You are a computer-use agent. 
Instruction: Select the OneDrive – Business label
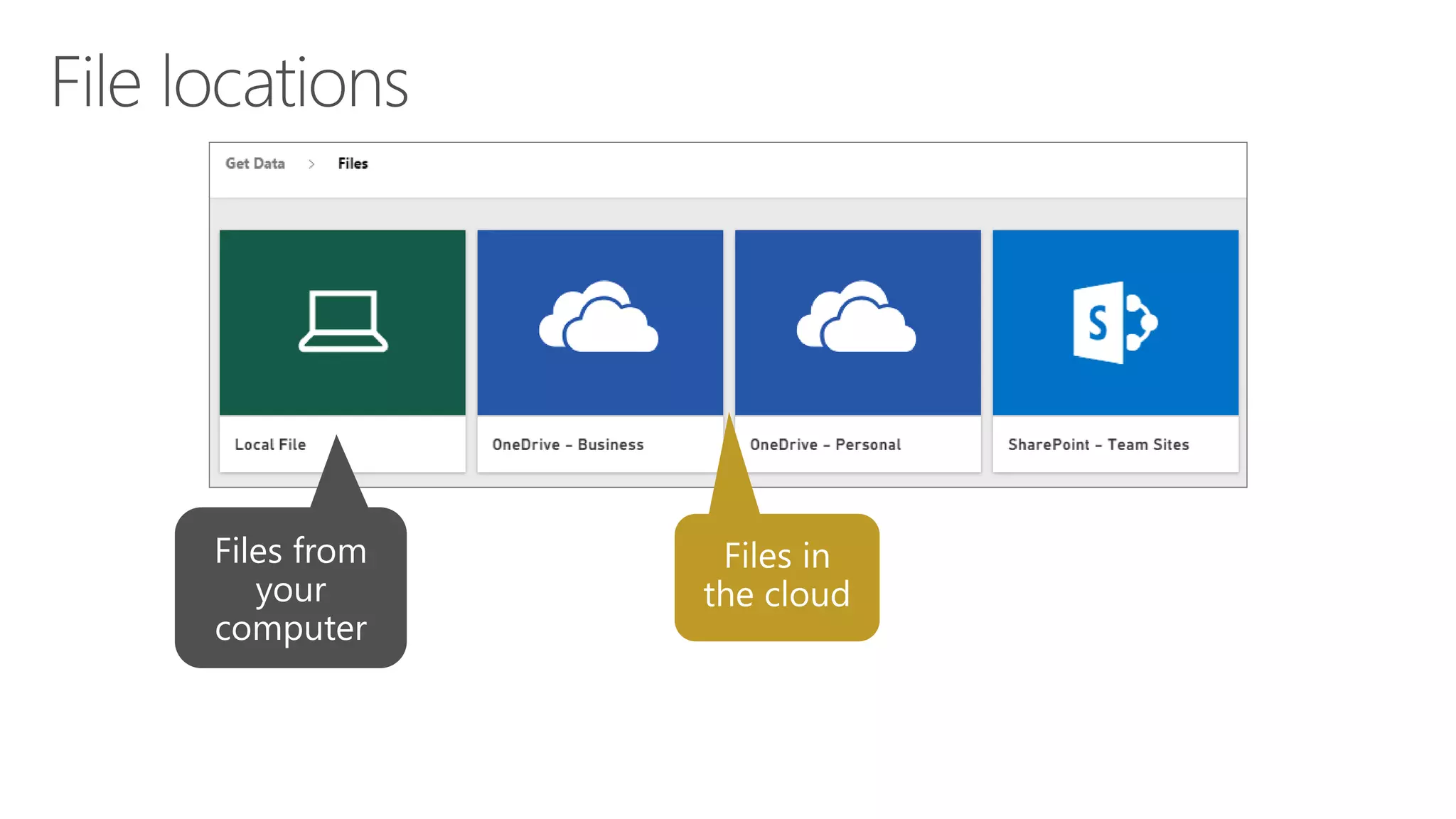click(567, 444)
